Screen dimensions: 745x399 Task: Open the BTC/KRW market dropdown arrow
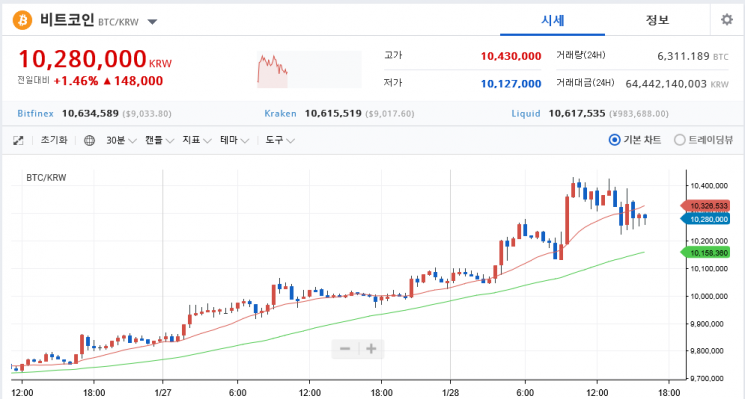(152, 22)
